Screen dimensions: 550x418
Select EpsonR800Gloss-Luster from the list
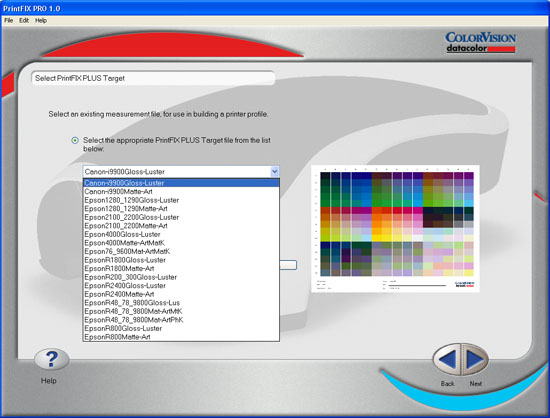(181, 328)
